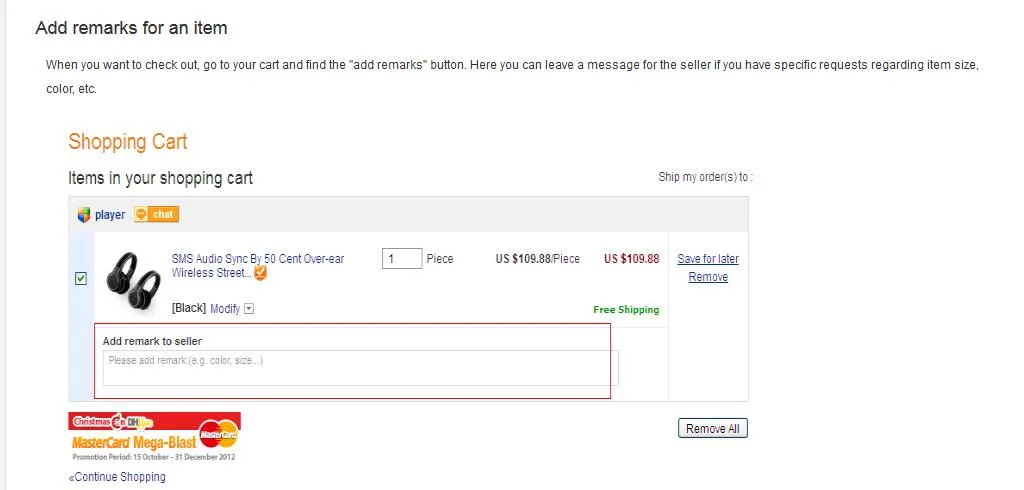The width and height of the screenshot is (1024, 490).
Task: Click the seller shield icon beside player
Action: [83, 215]
